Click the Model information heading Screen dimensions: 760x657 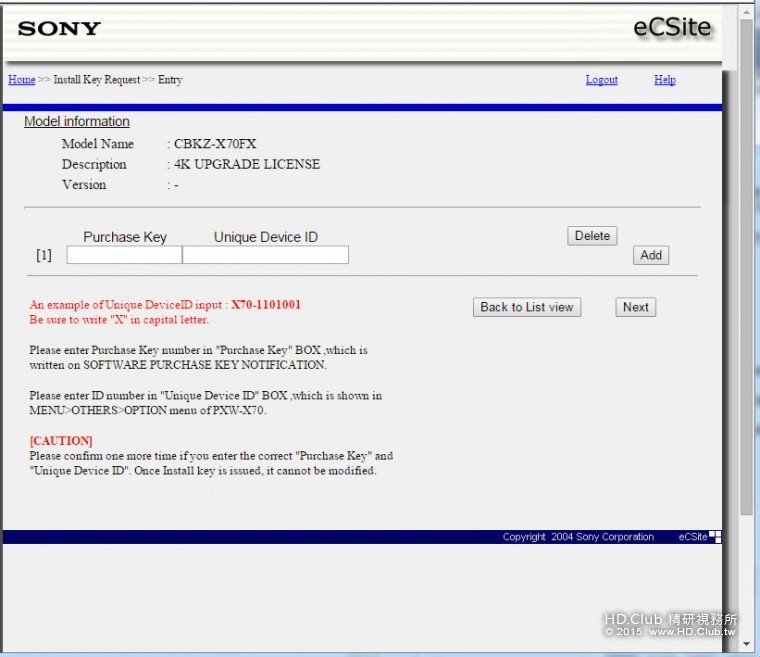point(77,121)
